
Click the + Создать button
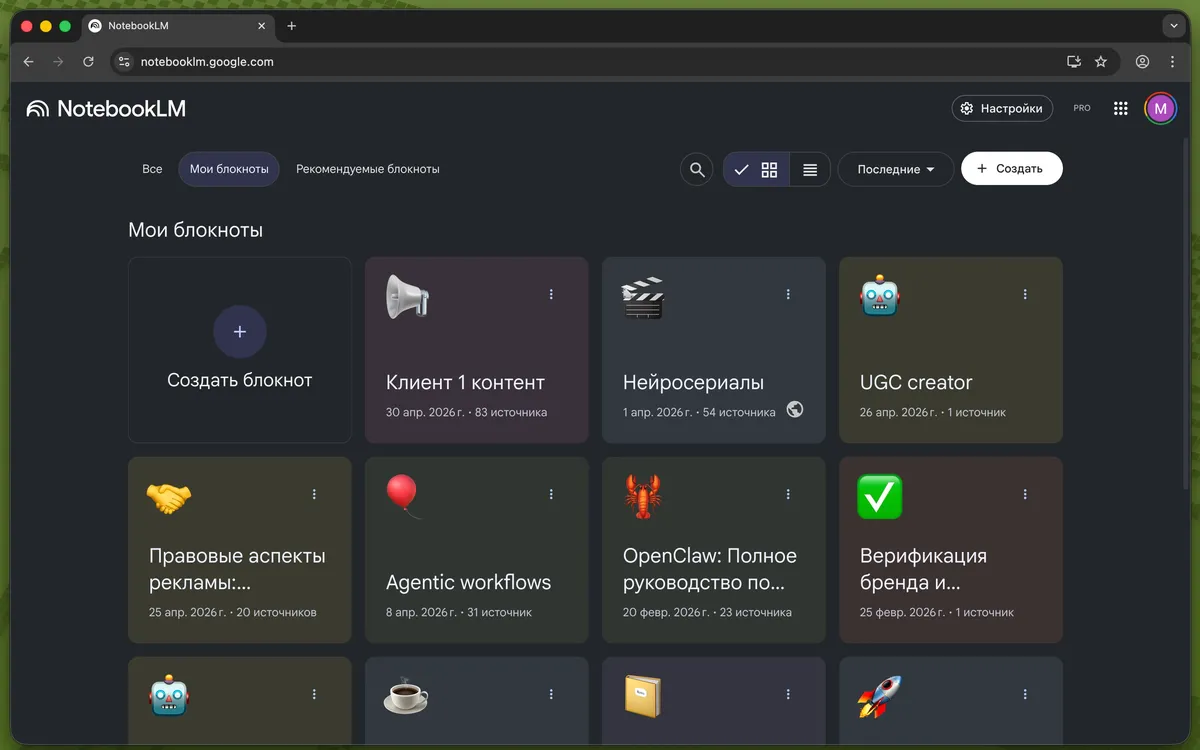pyautogui.click(x=1011, y=169)
